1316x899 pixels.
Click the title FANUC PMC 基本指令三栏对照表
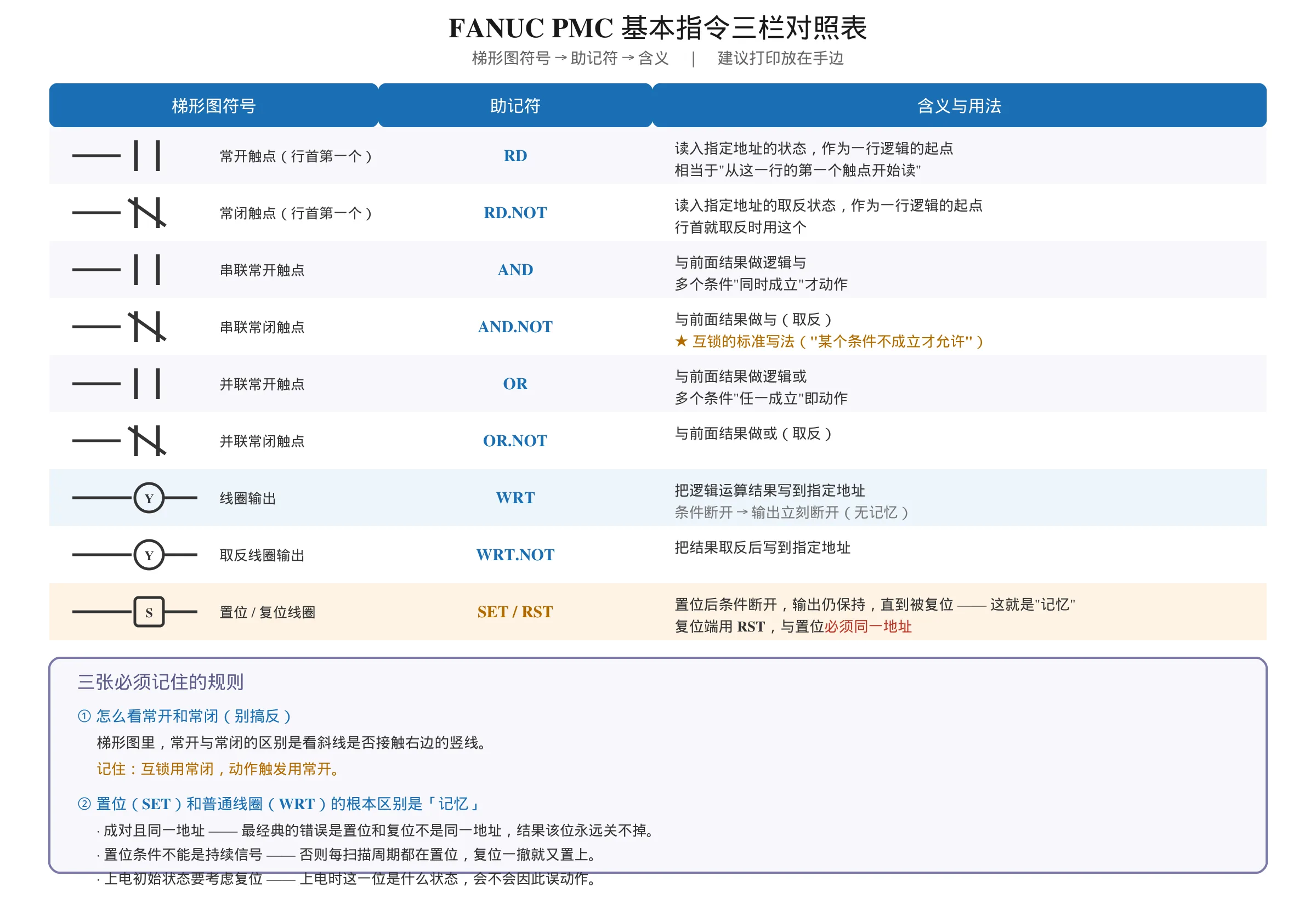[658, 28]
